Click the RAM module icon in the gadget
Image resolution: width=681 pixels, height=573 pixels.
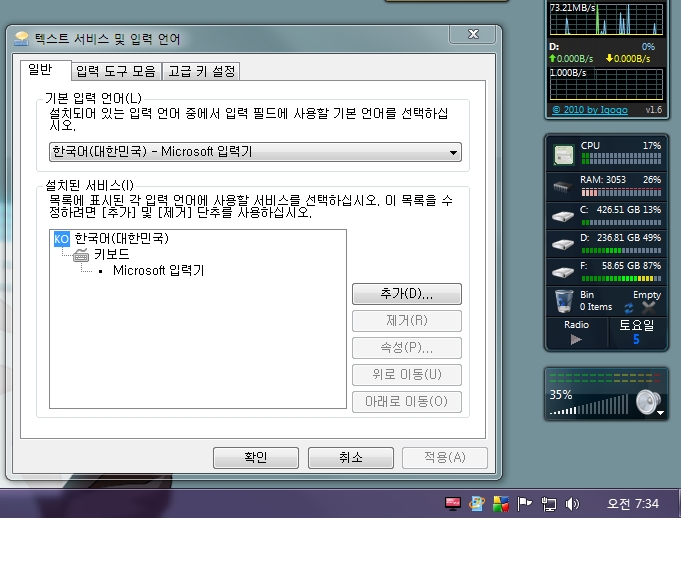[563, 187]
